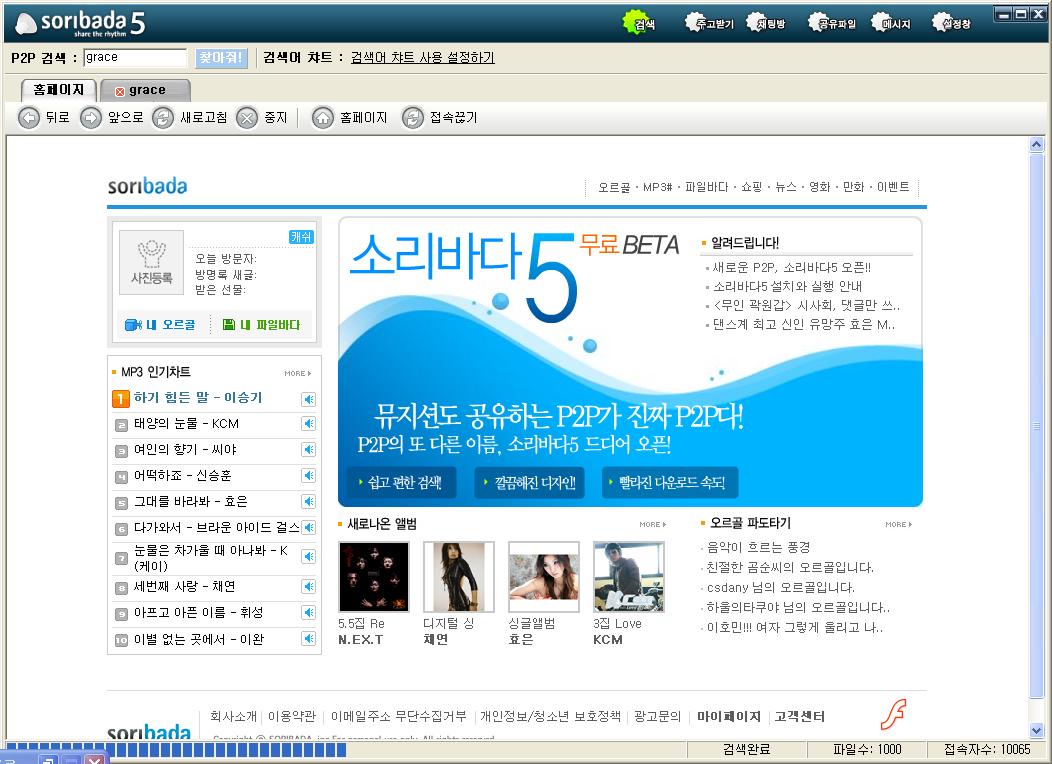Click banner button 빨라진 다운로드 속도!
The width and height of the screenshot is (1052, 764).
pyautogui.click(x=670, y=482)
